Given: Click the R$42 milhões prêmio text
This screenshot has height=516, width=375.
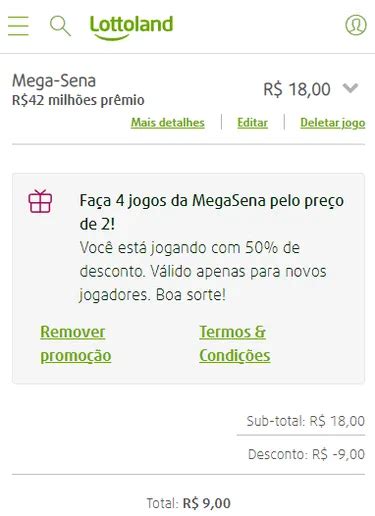Looking at the screenshot, I should pos(78,100).
